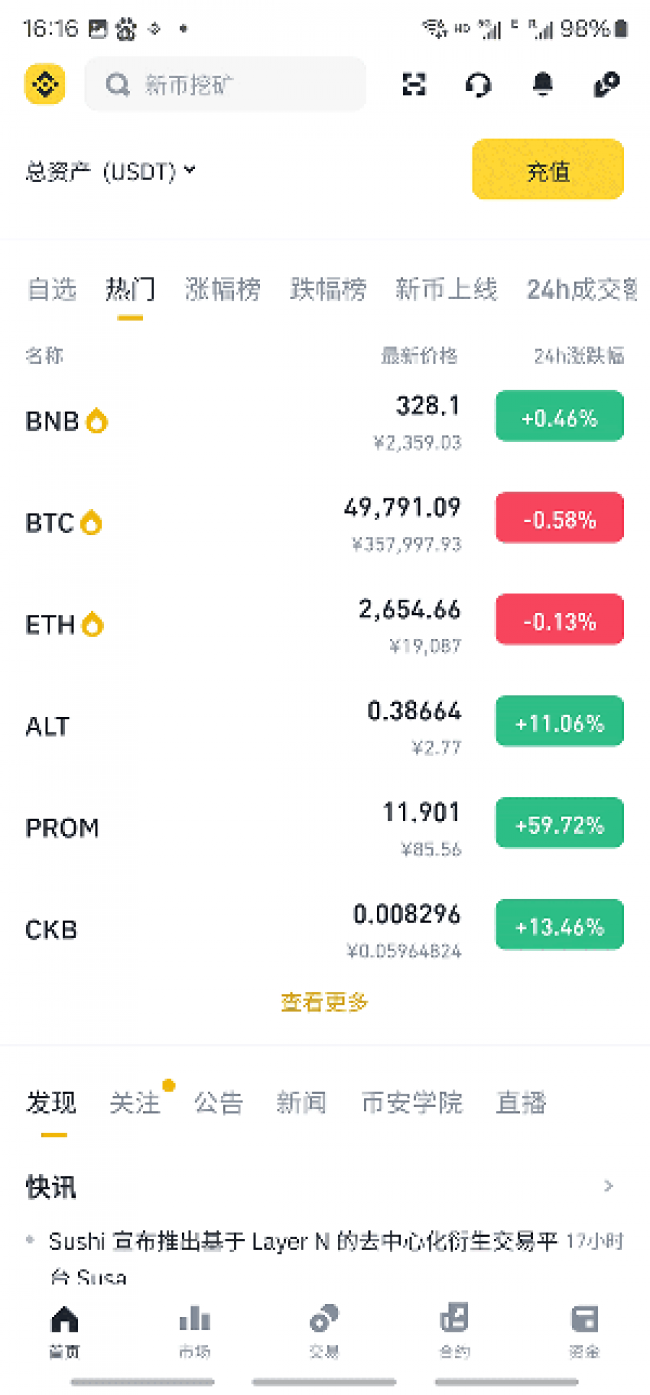Select the 公告 tab
The height and width of the screenshot is (1395, 650).
point(218,1103)
